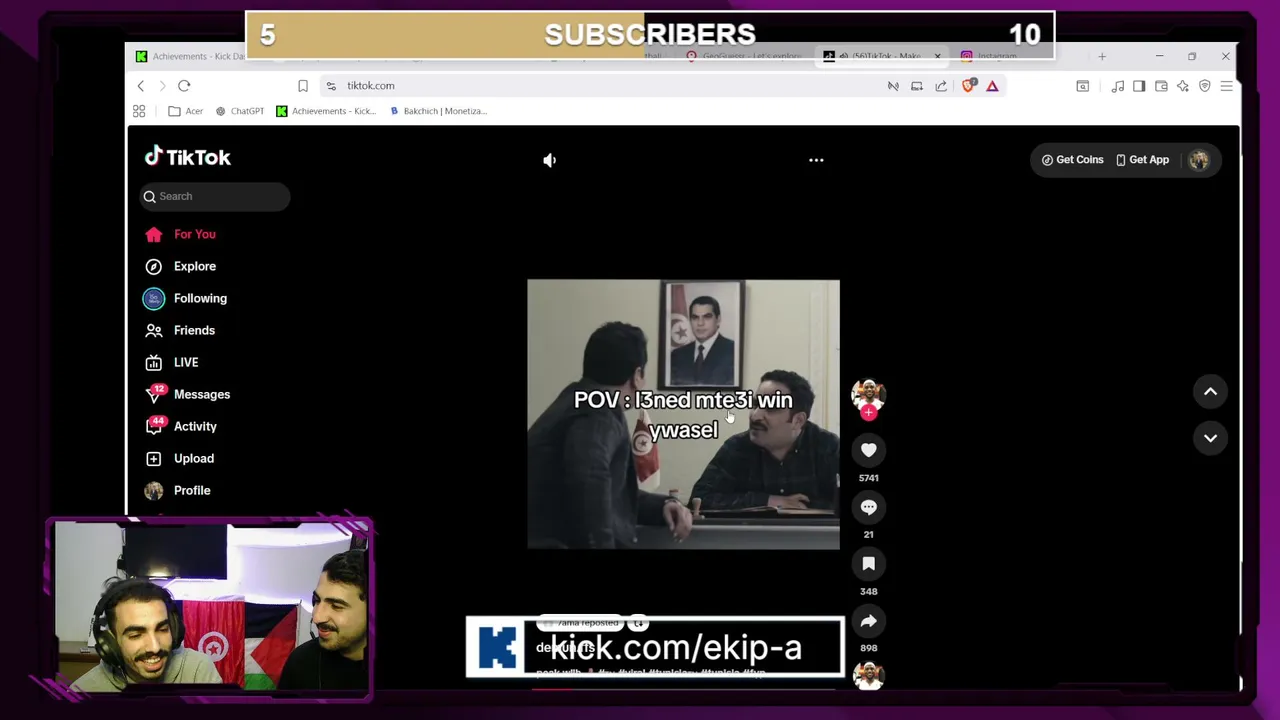
Task: Open the Bakchich Monetiza bookmark
Action: pyautogui.click(x=438, y=111)
